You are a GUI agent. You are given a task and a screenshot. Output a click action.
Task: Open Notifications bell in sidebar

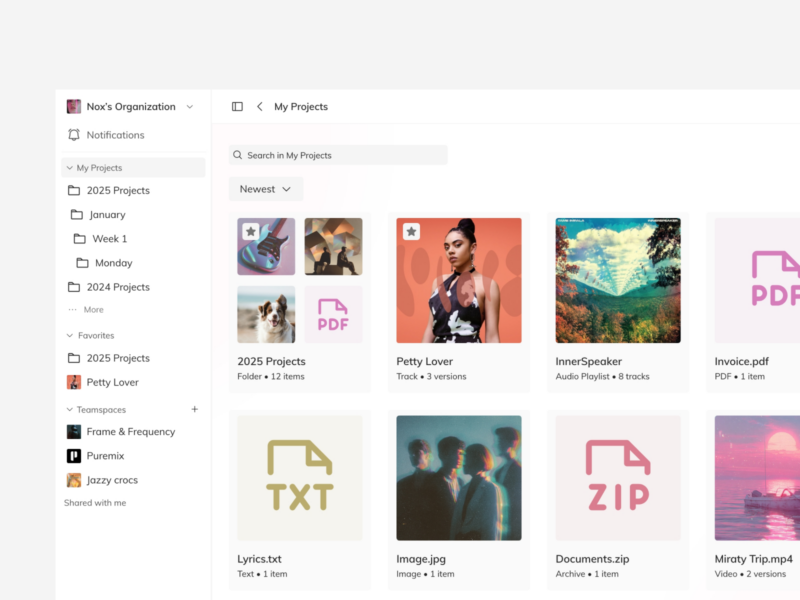[74, 135]
